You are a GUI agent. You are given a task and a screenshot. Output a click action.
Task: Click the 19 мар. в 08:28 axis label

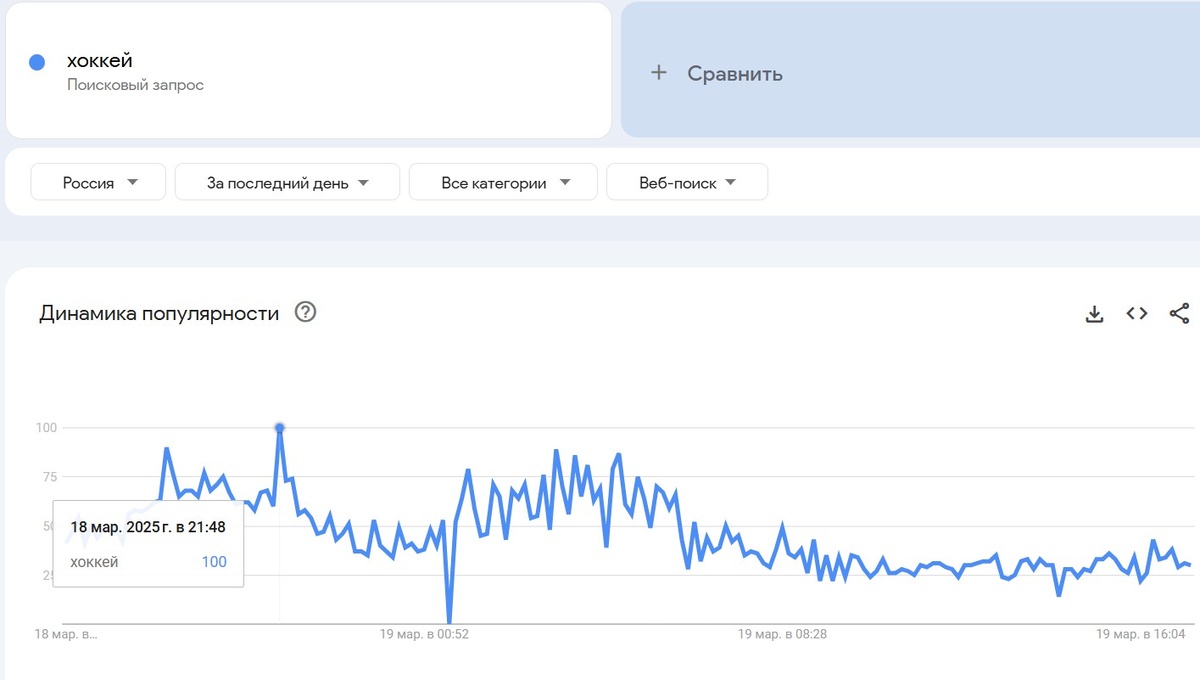[782, 634]
